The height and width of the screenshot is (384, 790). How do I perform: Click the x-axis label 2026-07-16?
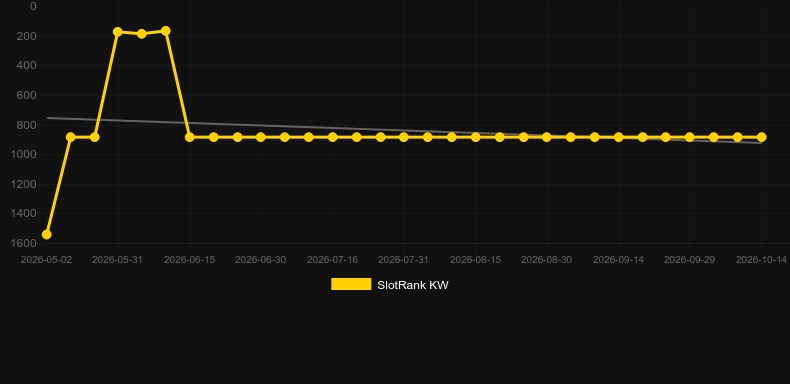333,260
